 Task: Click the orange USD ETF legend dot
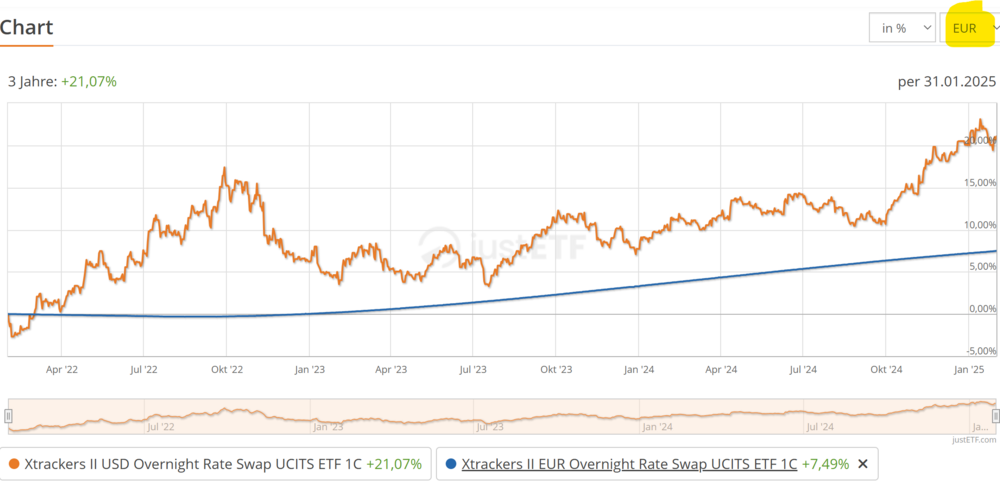(15, 464)
